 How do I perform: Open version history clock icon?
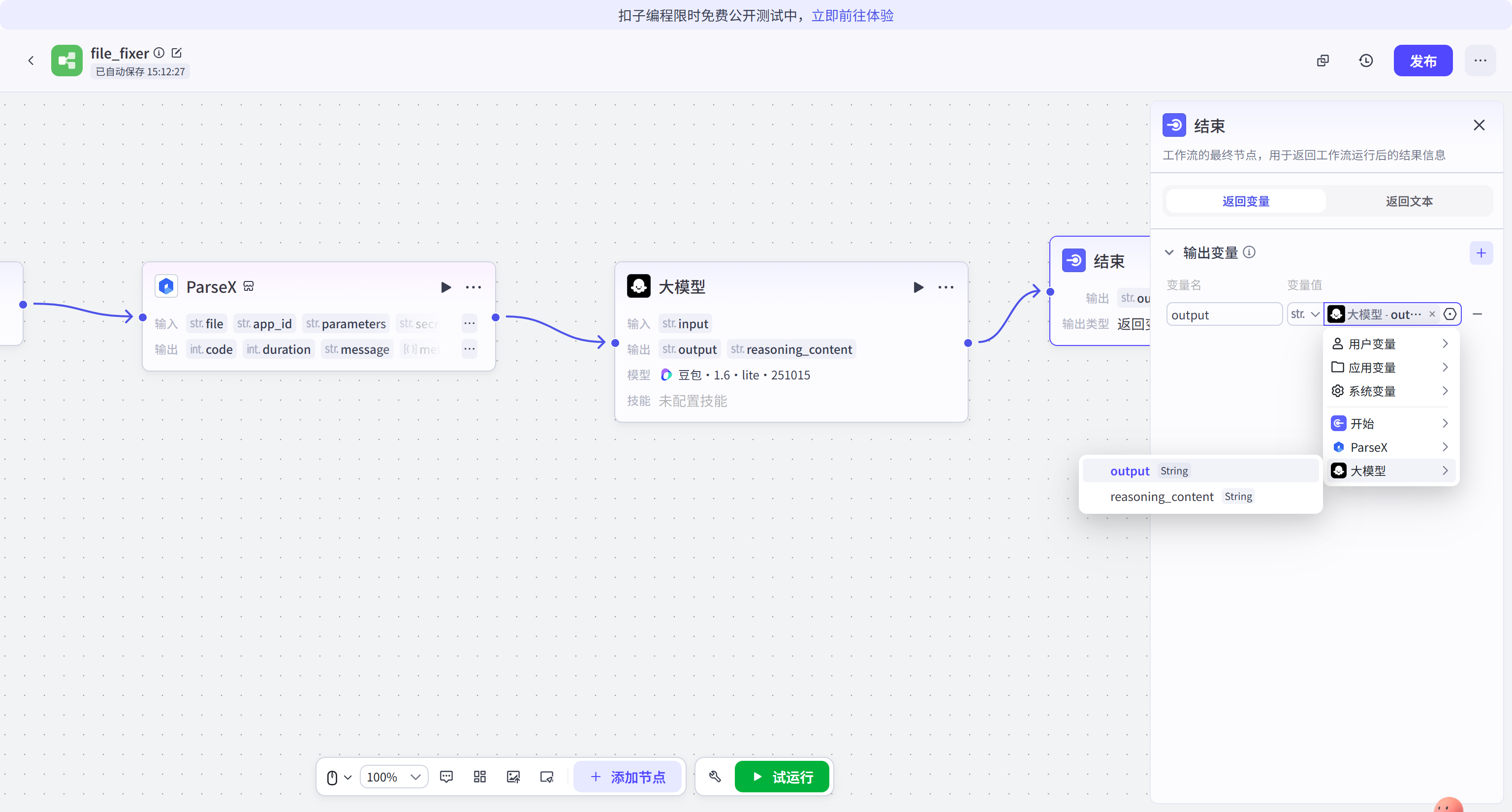(1366, 61)
